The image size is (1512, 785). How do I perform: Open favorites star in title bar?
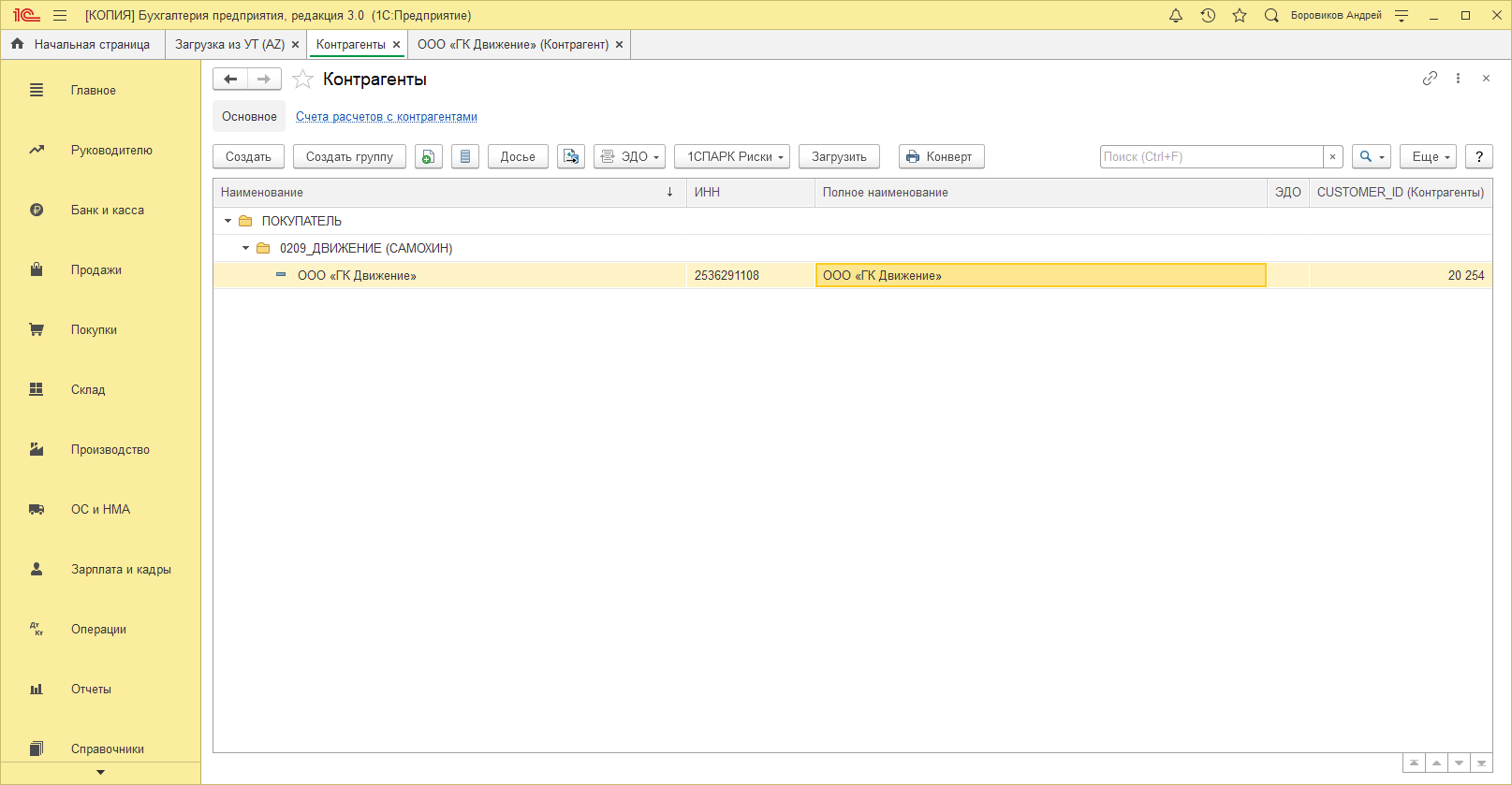1240,16
